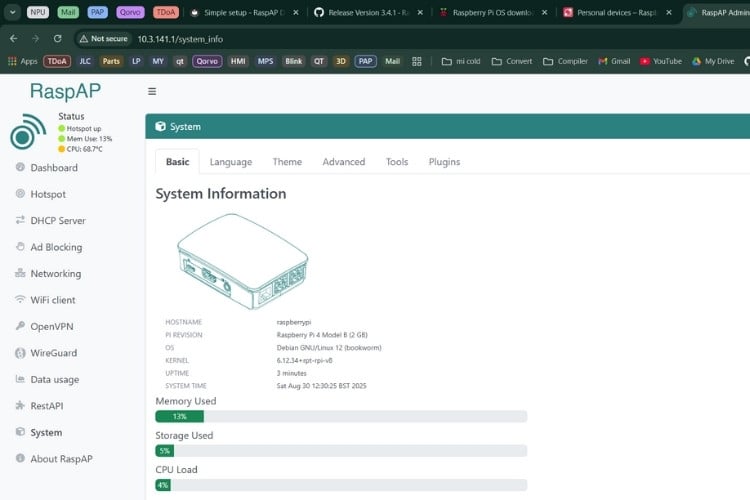Open the WiFi client signal icon
The width and height of the screenshot is (750, 500).
[x=20, y=299]
